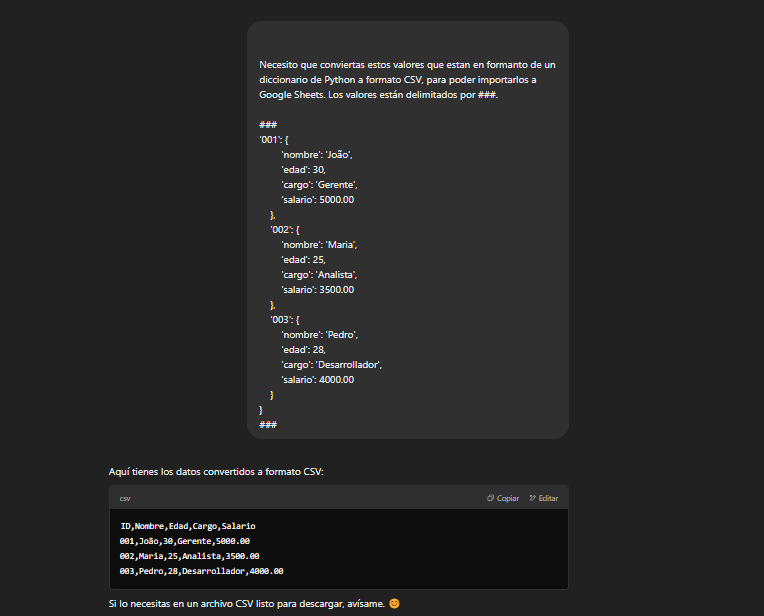Click the 'nombre': 'João' line
Viewport: 764px width, 616px height.
pos(317,154)
